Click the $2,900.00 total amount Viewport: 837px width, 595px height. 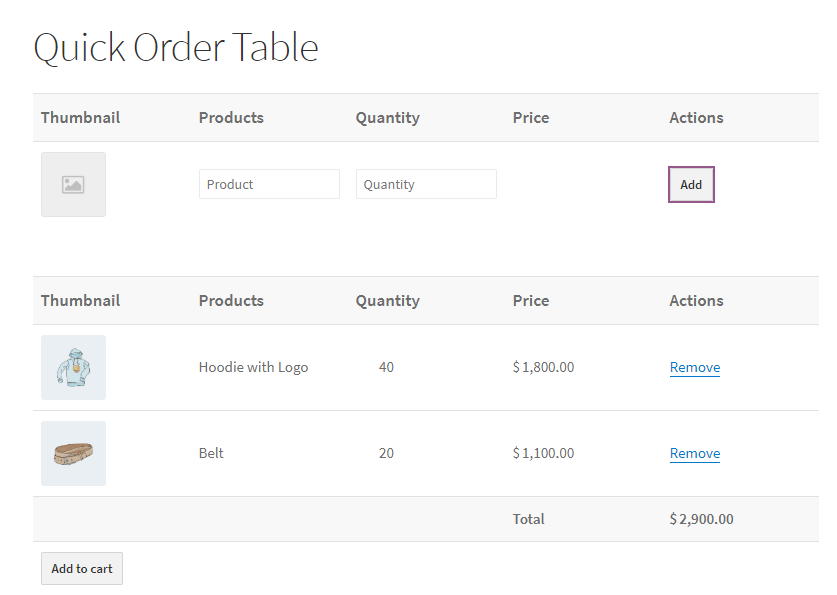pos(701,519)
